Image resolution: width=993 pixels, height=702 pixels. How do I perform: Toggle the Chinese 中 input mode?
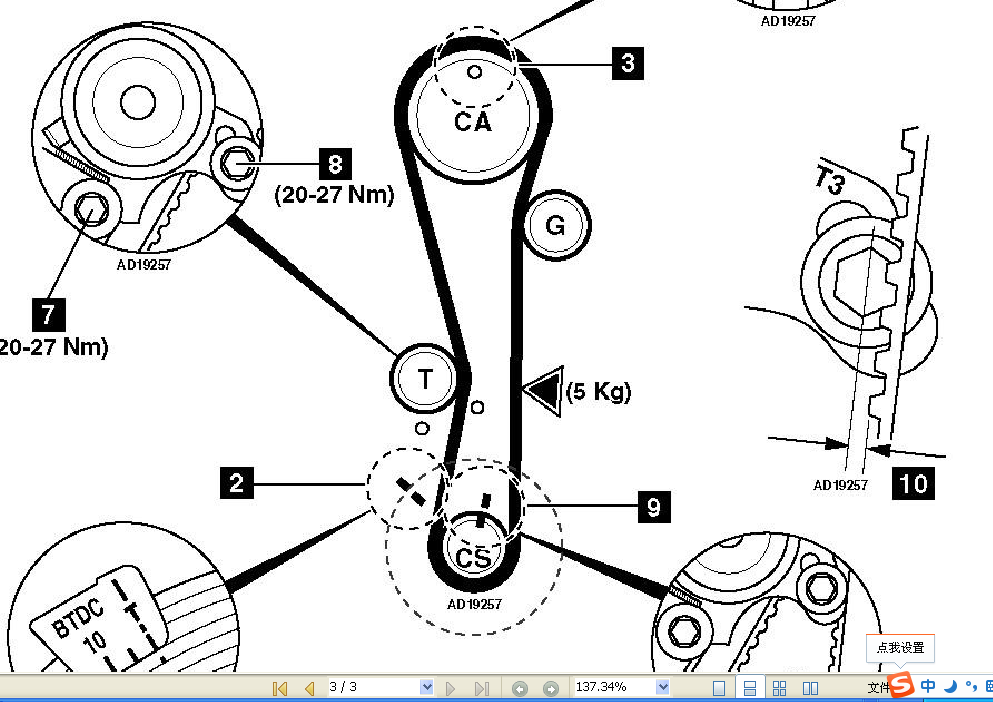[928, 686]
